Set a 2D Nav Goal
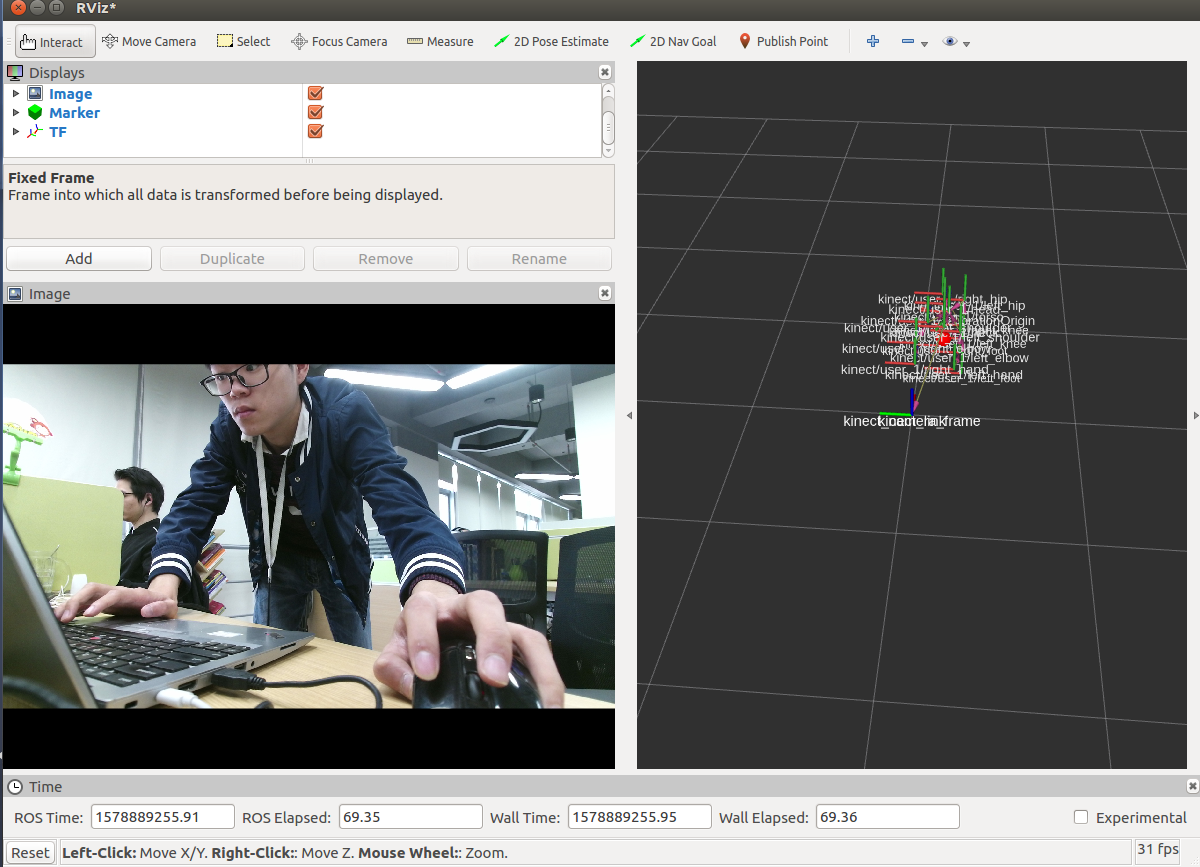Screen dimensions: 1200x867 (x=674, y=41)
